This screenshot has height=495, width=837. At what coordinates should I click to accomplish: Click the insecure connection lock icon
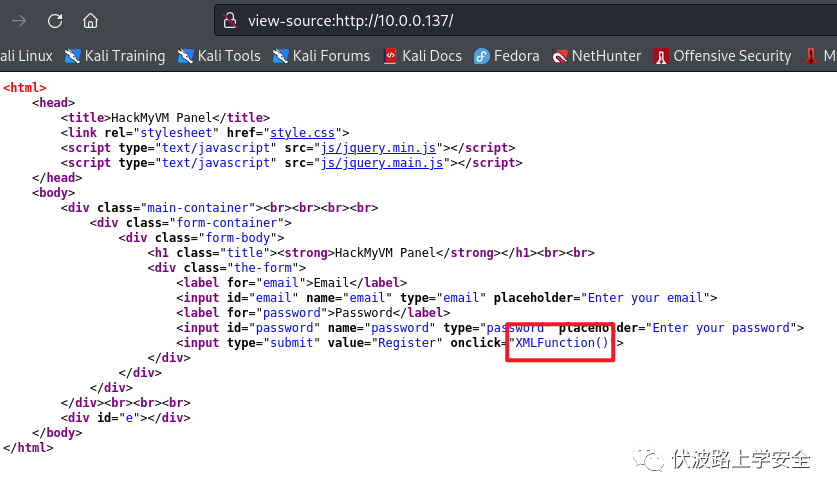click(230, 21)
